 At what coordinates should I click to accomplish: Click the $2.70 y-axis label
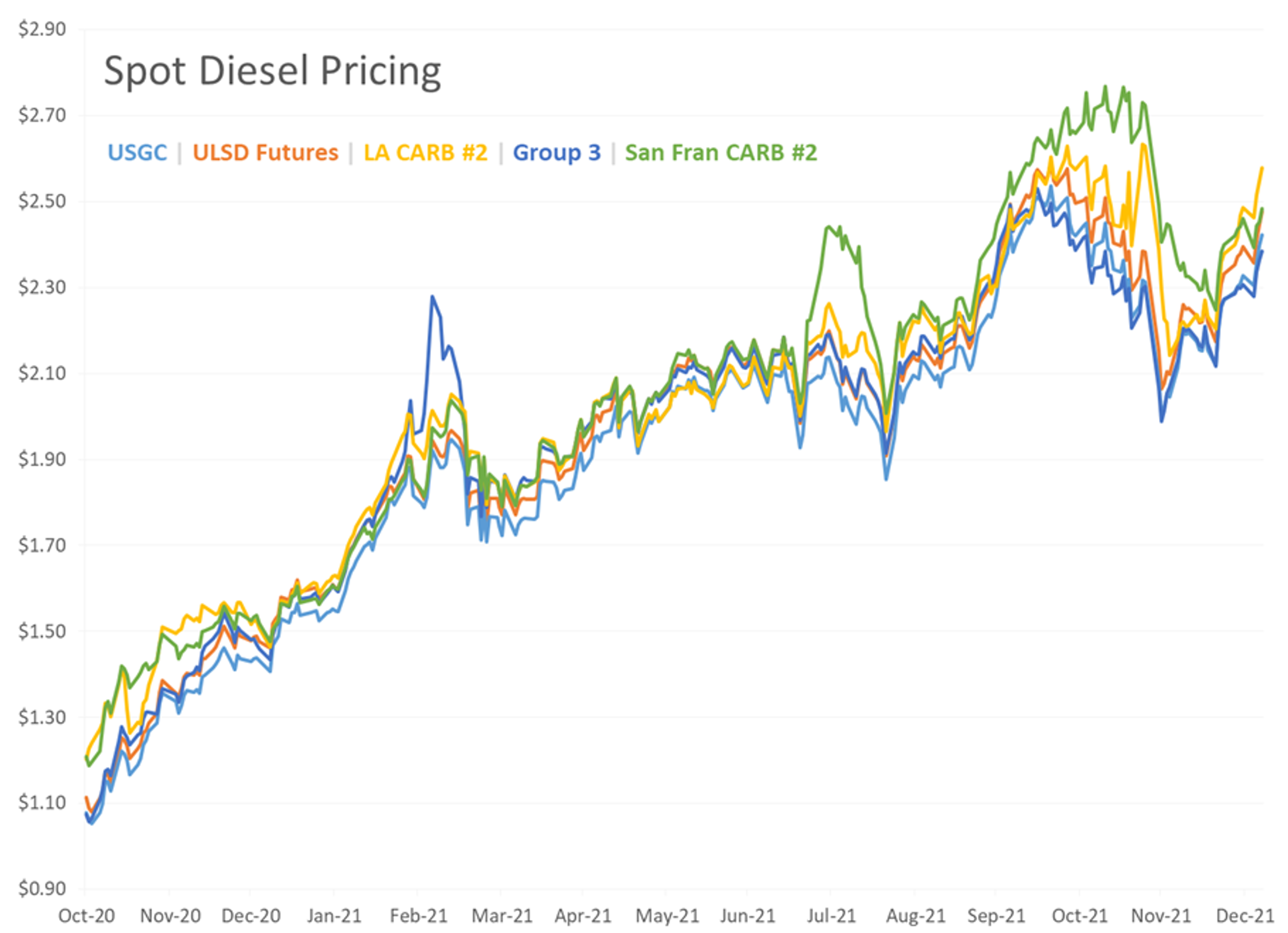[x=42, y=115]
